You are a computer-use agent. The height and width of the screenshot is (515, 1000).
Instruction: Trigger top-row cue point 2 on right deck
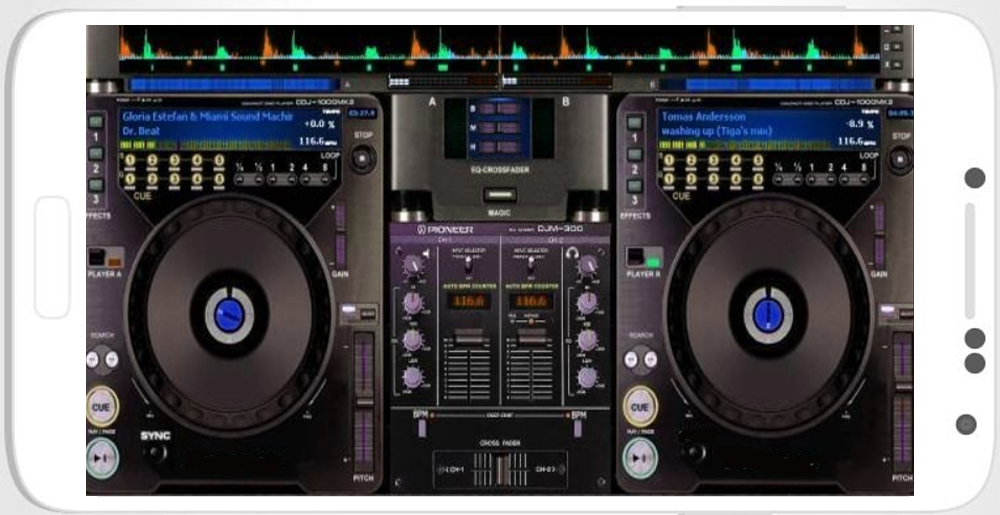tap(691, 160)
